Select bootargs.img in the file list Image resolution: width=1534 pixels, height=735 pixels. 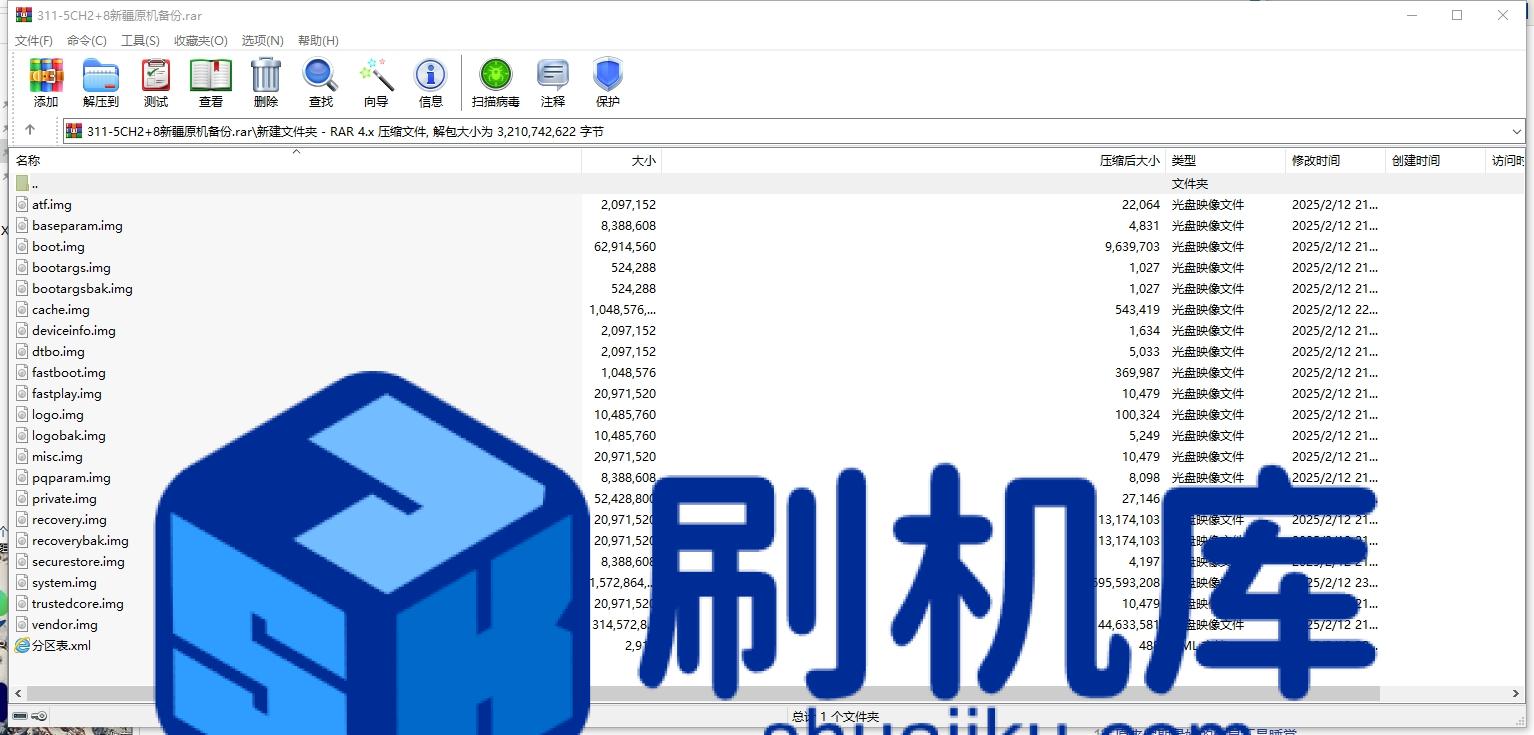click(x=71, y=267)
